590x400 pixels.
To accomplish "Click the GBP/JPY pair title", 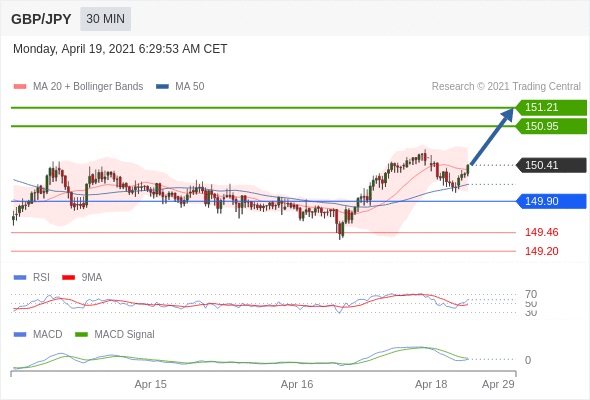I will [41, 19].
